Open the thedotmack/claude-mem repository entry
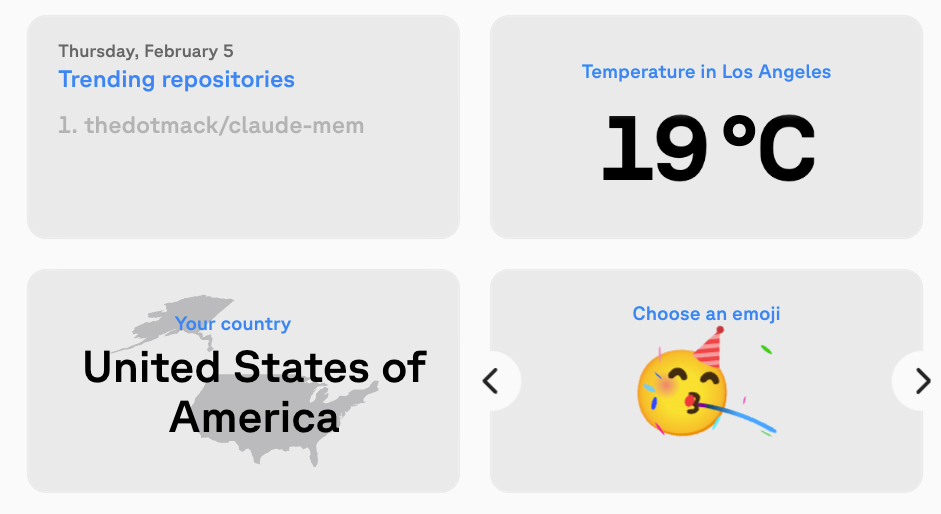The height and width of the screenshot is (514, 941). pyautogui.click(x=224, y=126)
